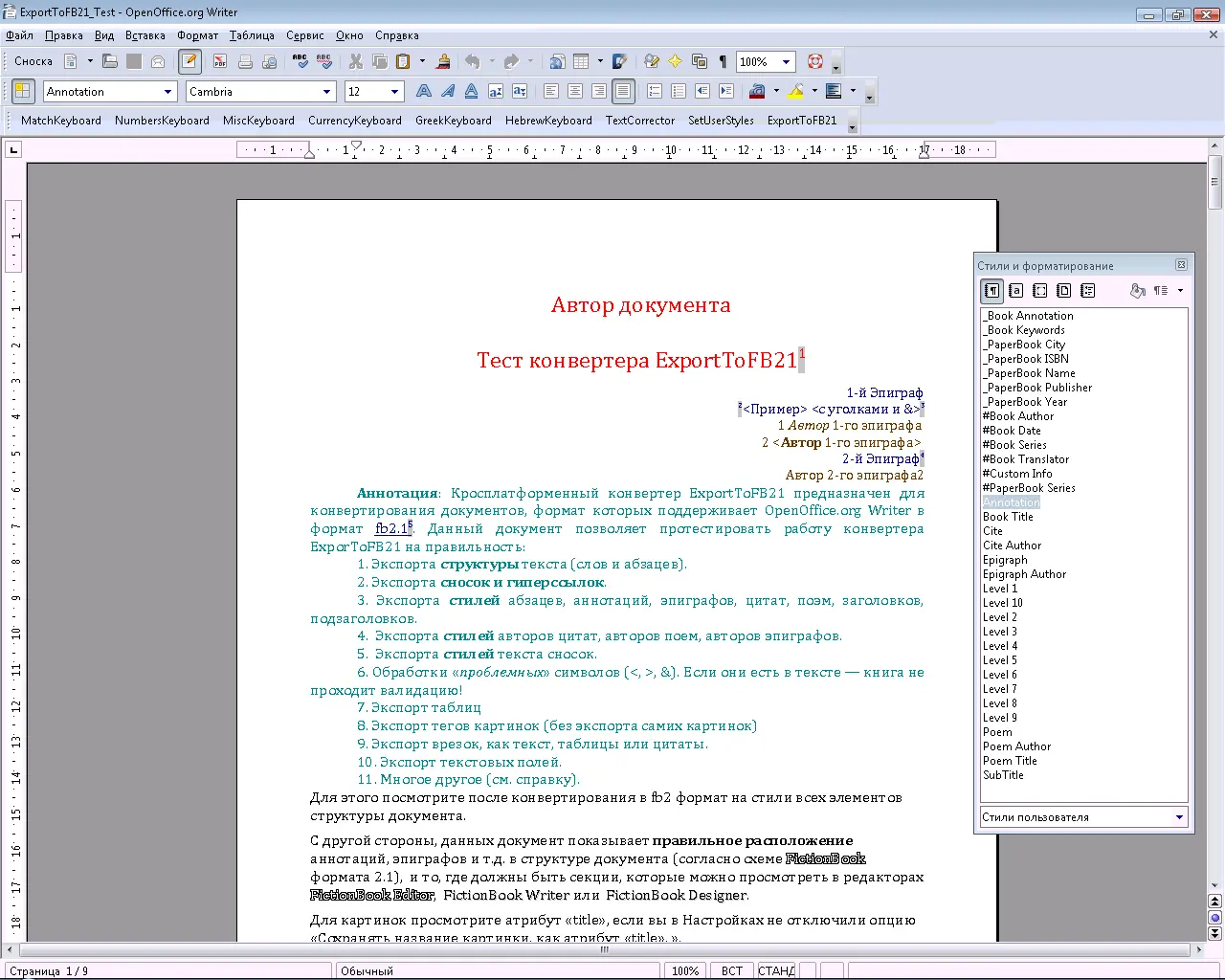Viewport: 1225px width, 980px height.
Task: Click the New document icon
Action: click(71, 61)
